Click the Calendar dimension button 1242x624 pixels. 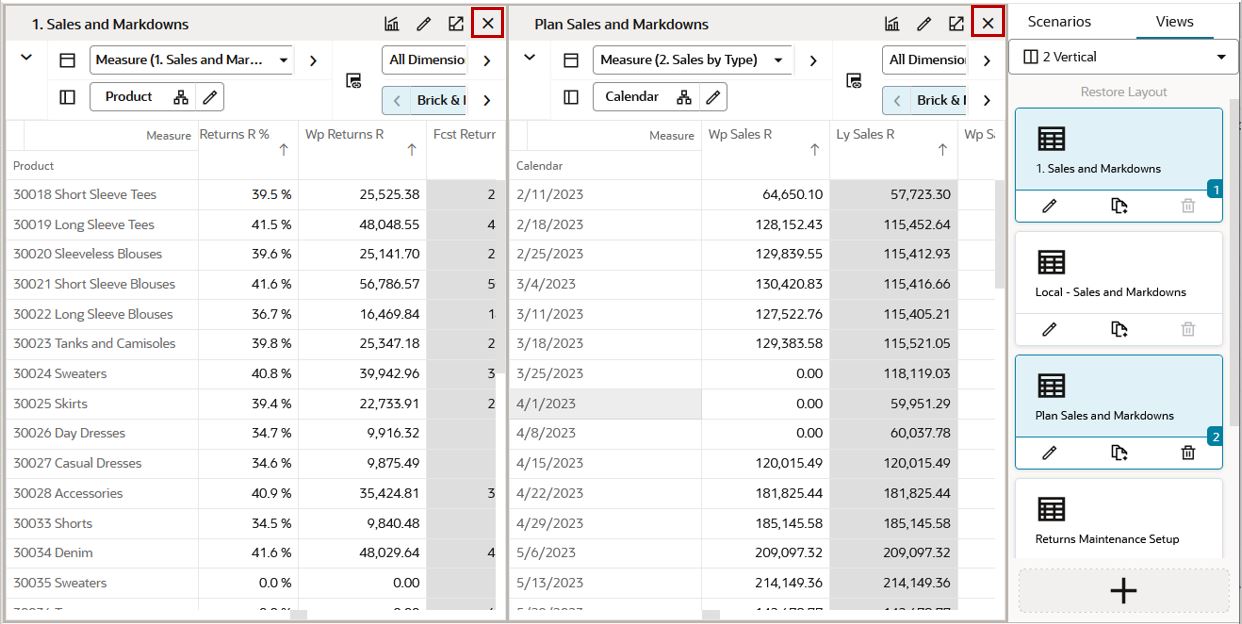(632, 97)
